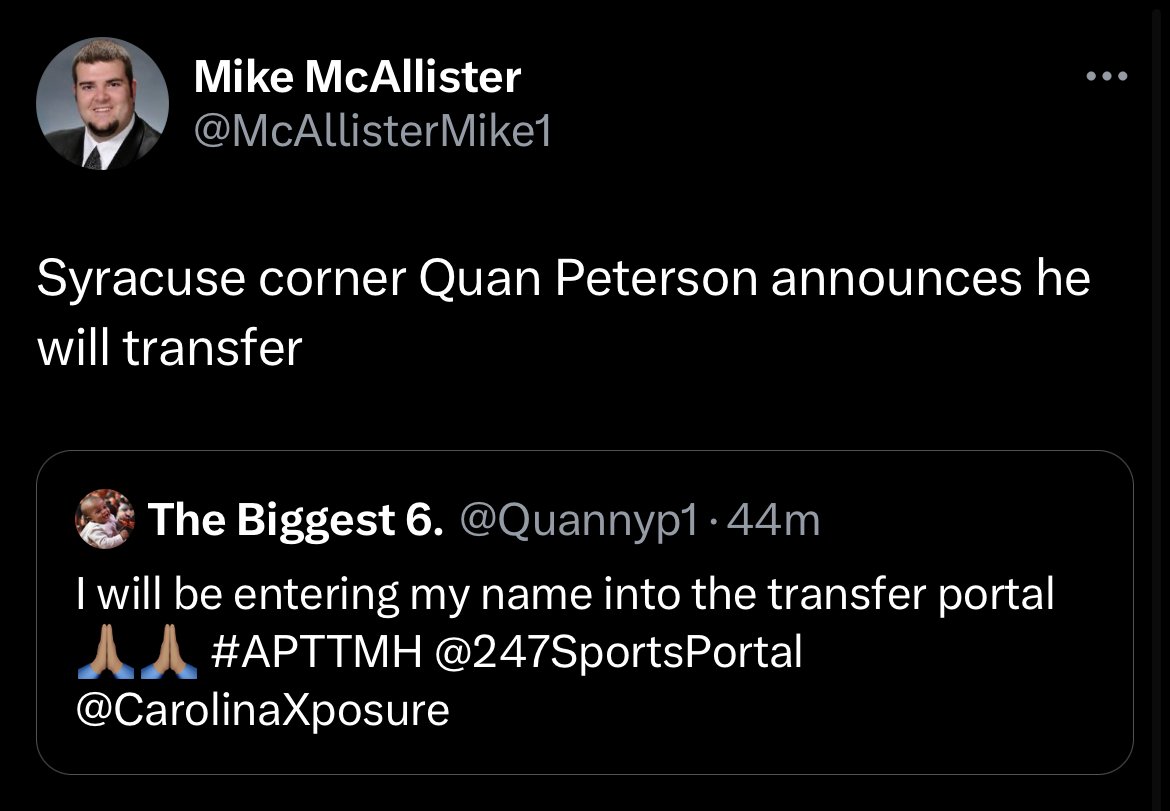Visit the @McAllisterMike1 handle
Viewport: 1170px width, 811px height.
pos(372,133)
